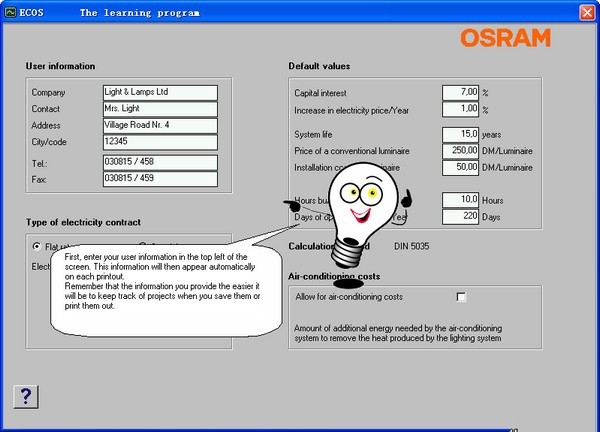This screenshot has width=600, height=432.
Task: Click the Capital interest label
Action: (320, 93)
